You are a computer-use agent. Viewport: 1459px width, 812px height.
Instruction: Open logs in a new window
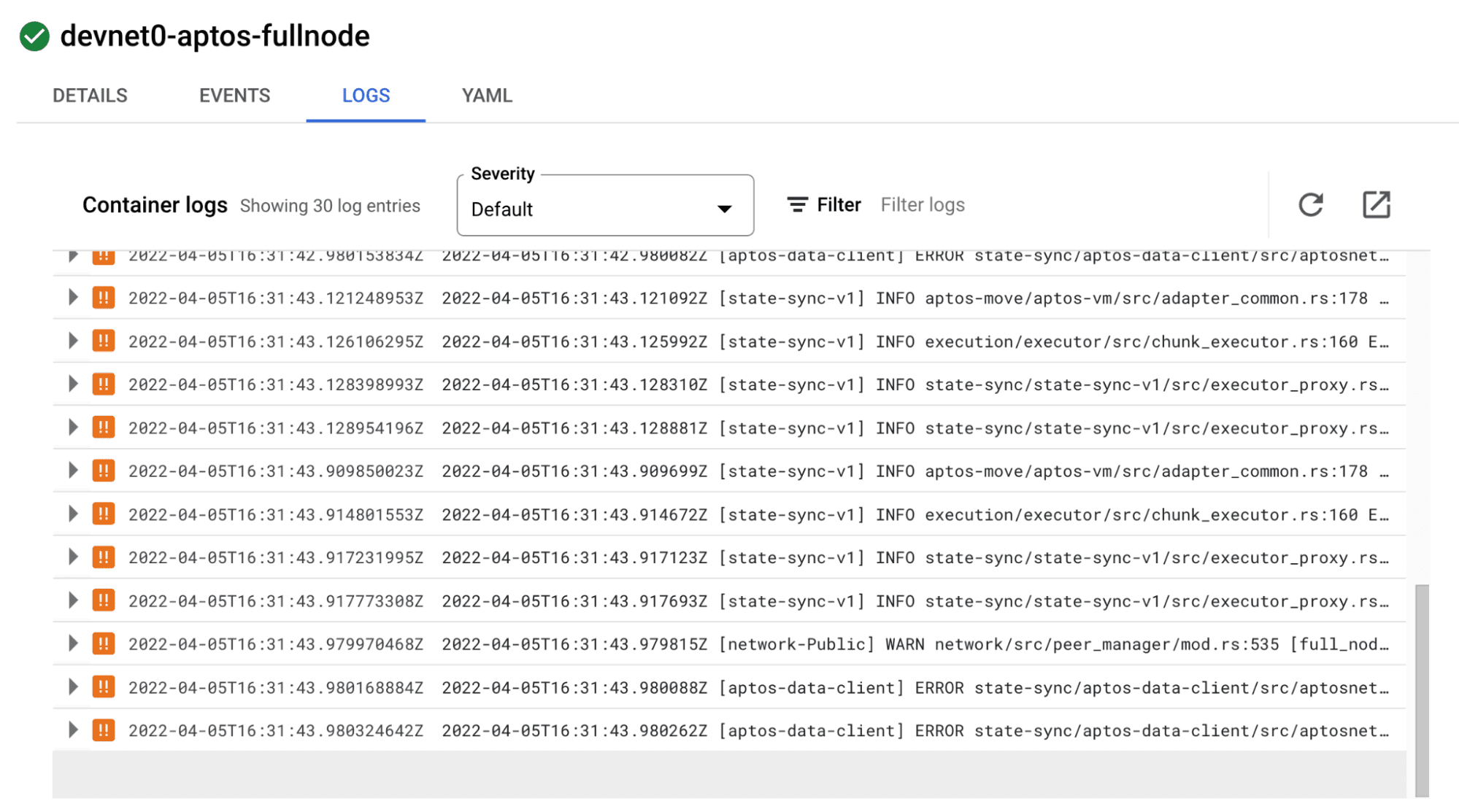pyautogui.click(x=1377, y=205)
